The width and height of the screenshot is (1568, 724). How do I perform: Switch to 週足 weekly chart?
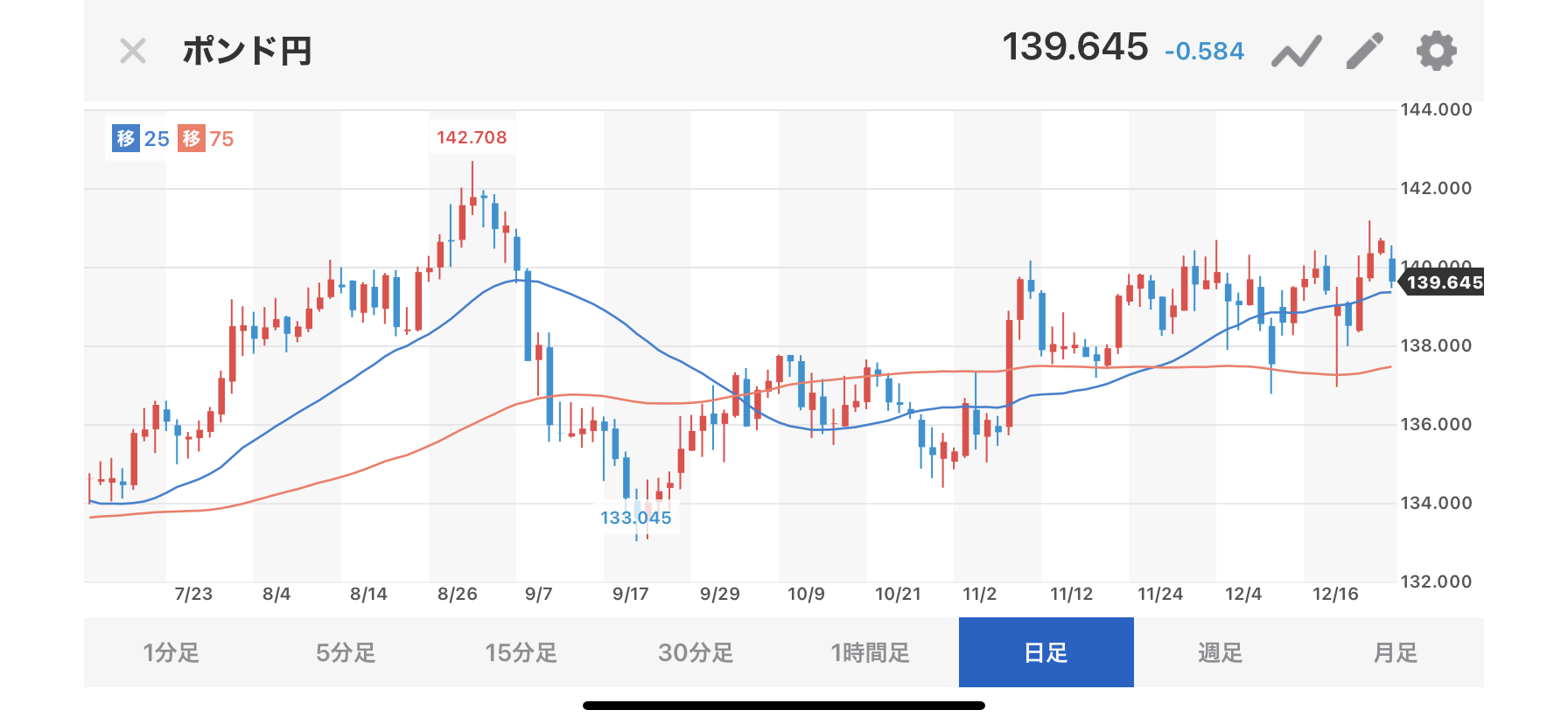pyautogui.click(x=1220, y=652)
